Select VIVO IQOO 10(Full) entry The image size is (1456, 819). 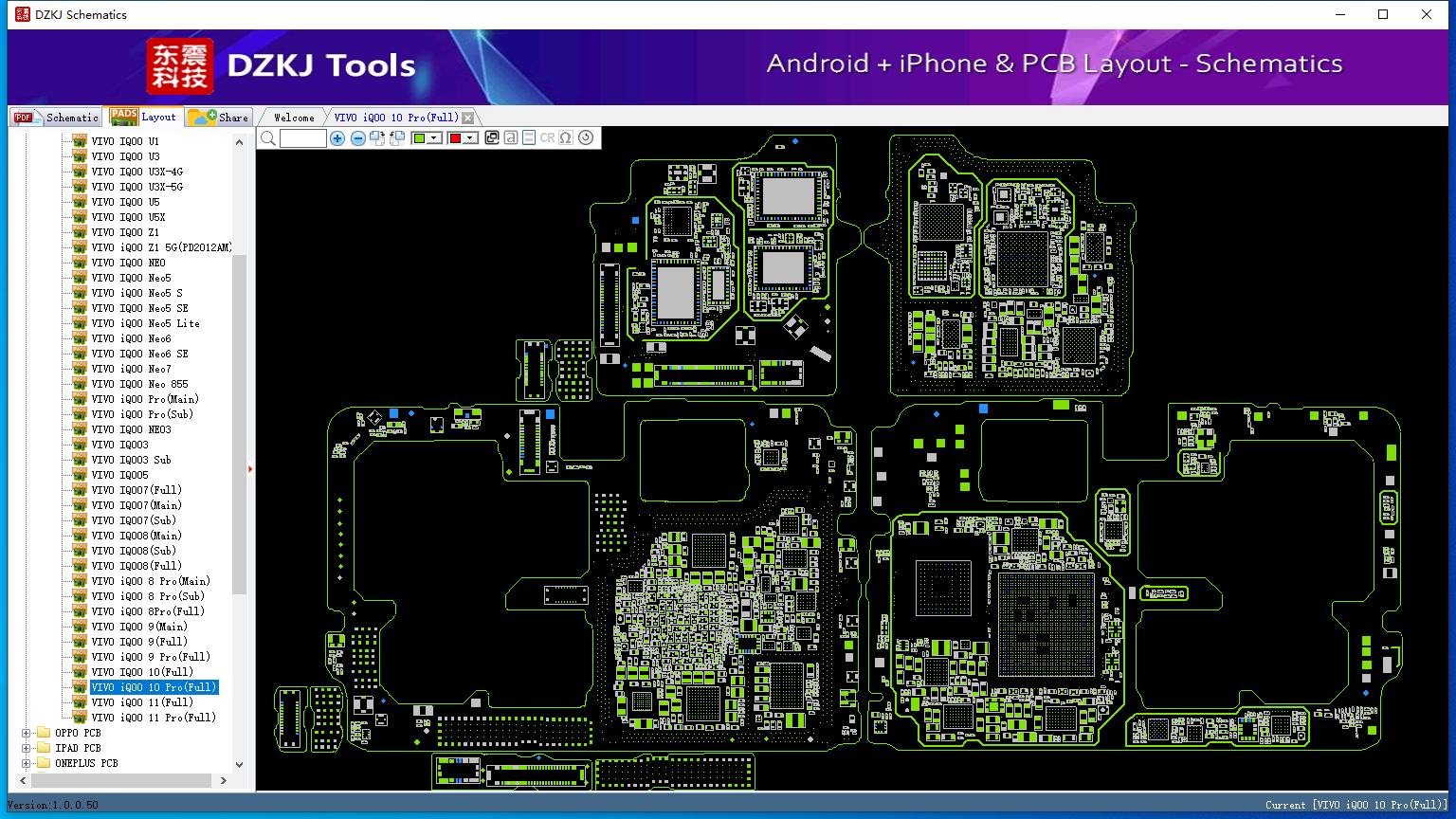(142, 672)
